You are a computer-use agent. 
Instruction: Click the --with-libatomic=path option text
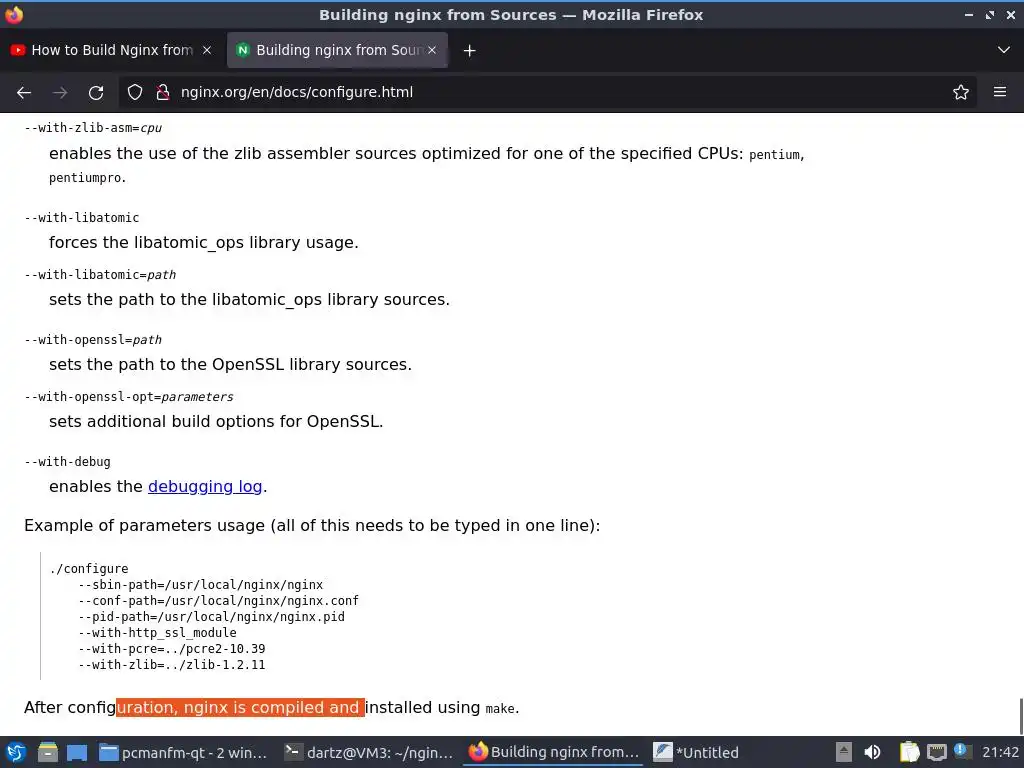coord(100,275)
